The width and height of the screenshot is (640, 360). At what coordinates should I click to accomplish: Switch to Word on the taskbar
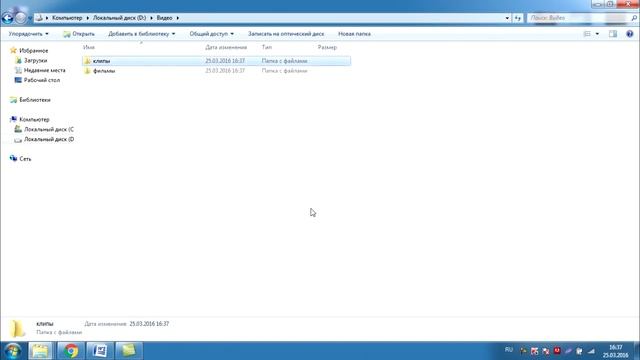pyautogui.click(x=100, y=351)
